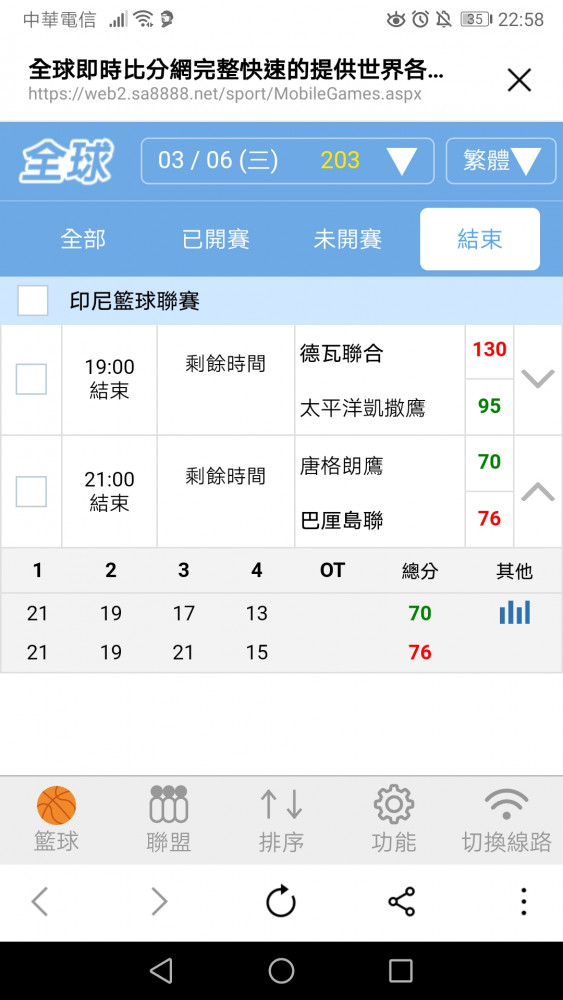Go back with the browser back arrow
Screen dimensions: 563x1000
click(x=40, y=902)
